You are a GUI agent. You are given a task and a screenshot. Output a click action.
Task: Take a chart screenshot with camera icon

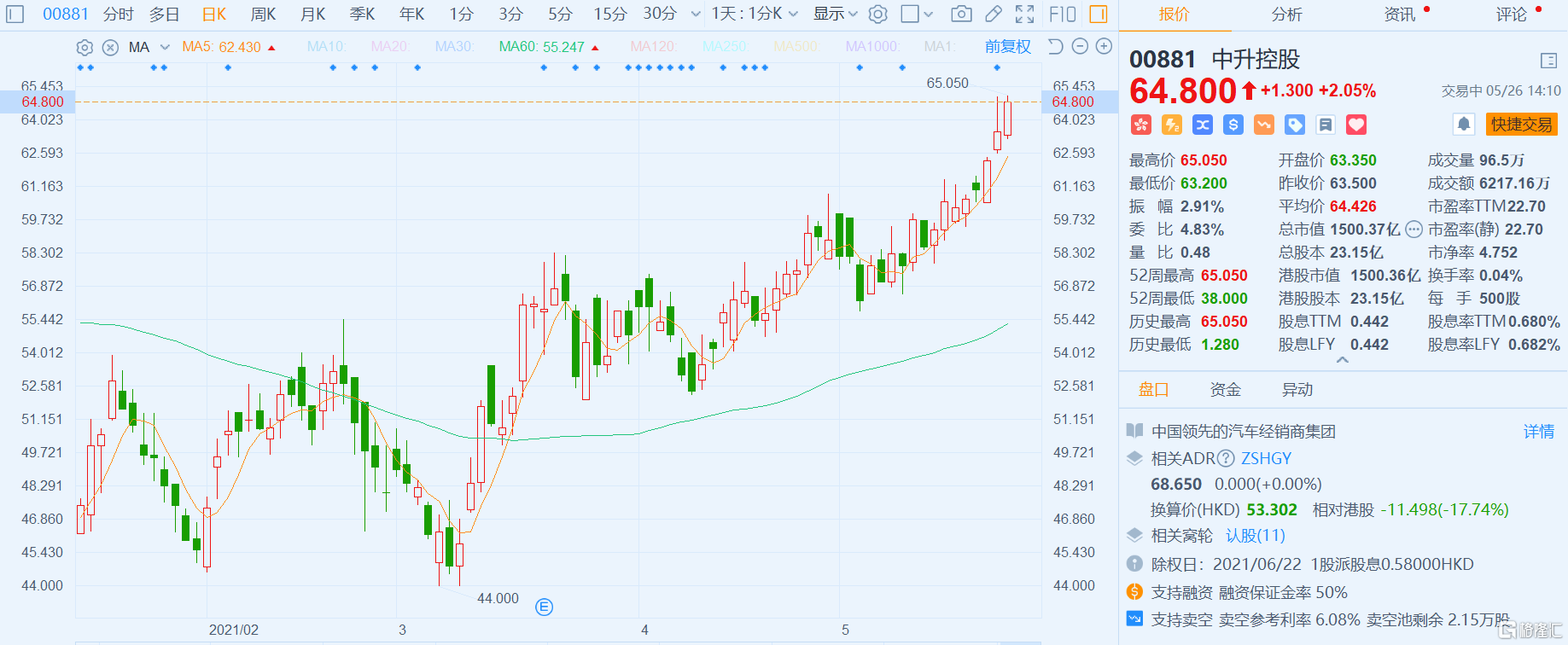(961, 14)
